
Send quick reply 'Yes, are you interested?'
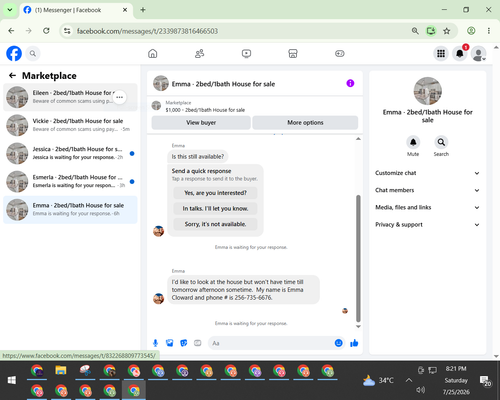coord(215,193)
